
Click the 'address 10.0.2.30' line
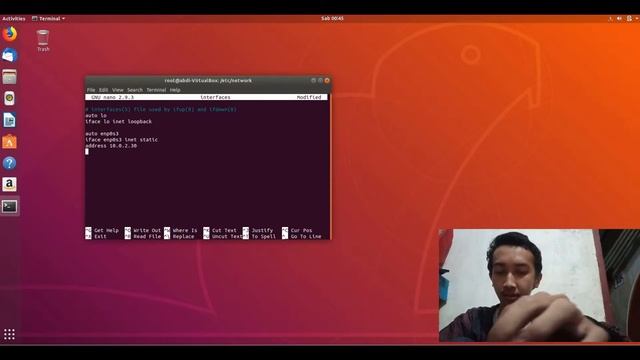[x=111, y=146]
